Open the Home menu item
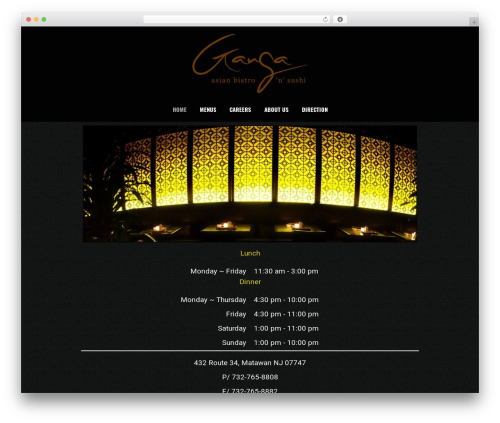This screenshot has width=500, height=423. (179, 110)
